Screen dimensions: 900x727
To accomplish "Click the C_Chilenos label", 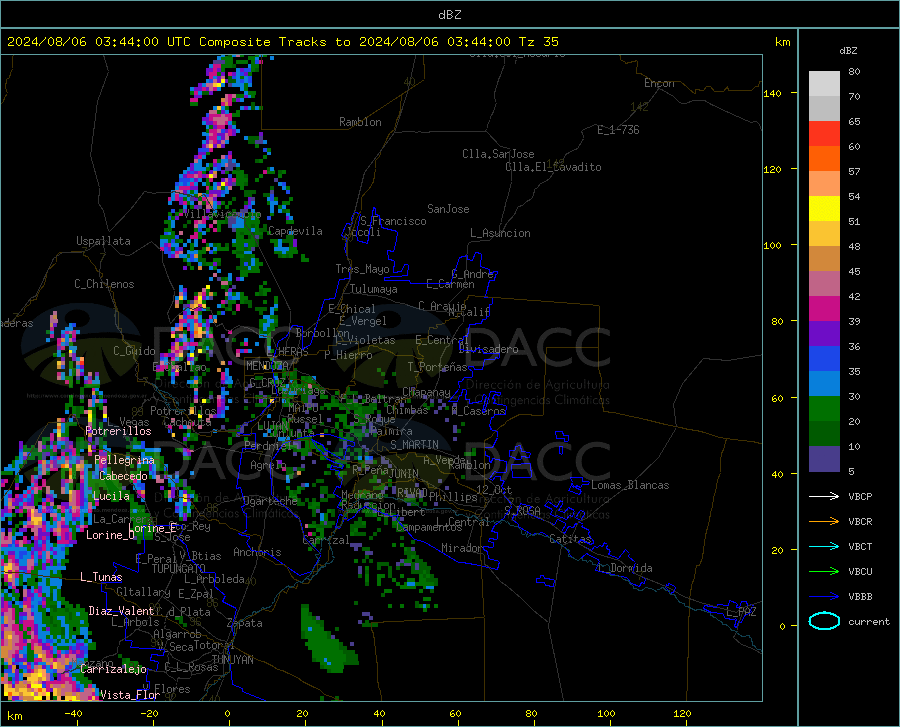I will [104, 284].
